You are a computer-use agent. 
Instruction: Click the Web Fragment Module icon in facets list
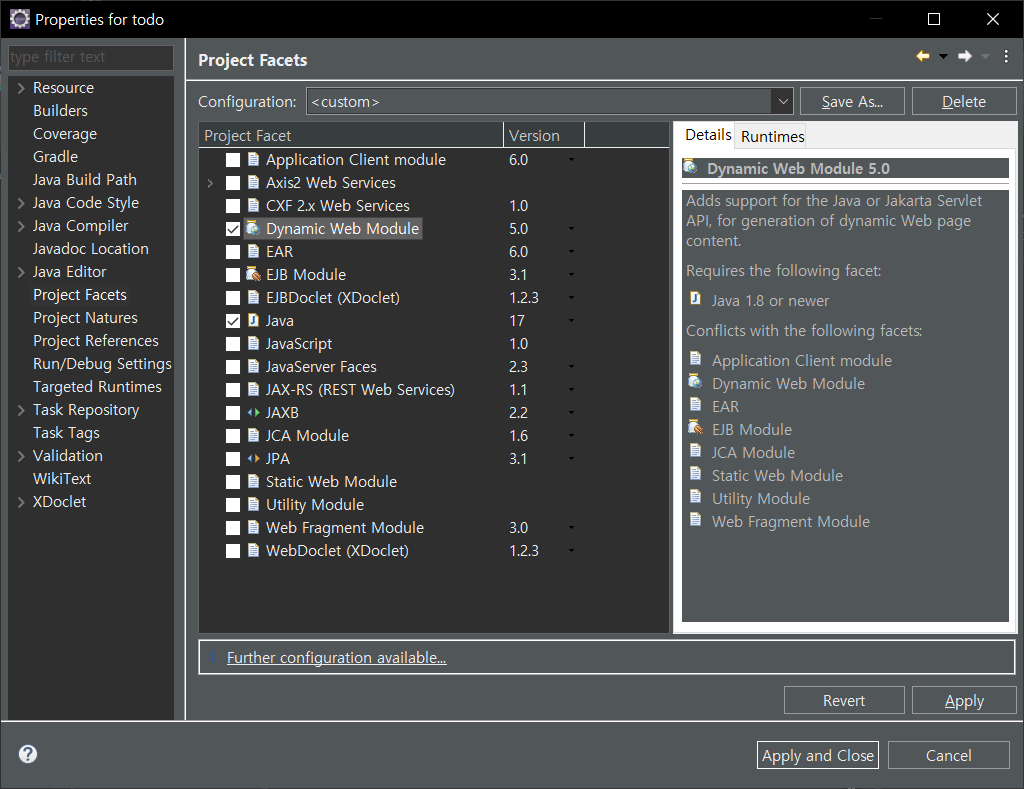point(253,527)
